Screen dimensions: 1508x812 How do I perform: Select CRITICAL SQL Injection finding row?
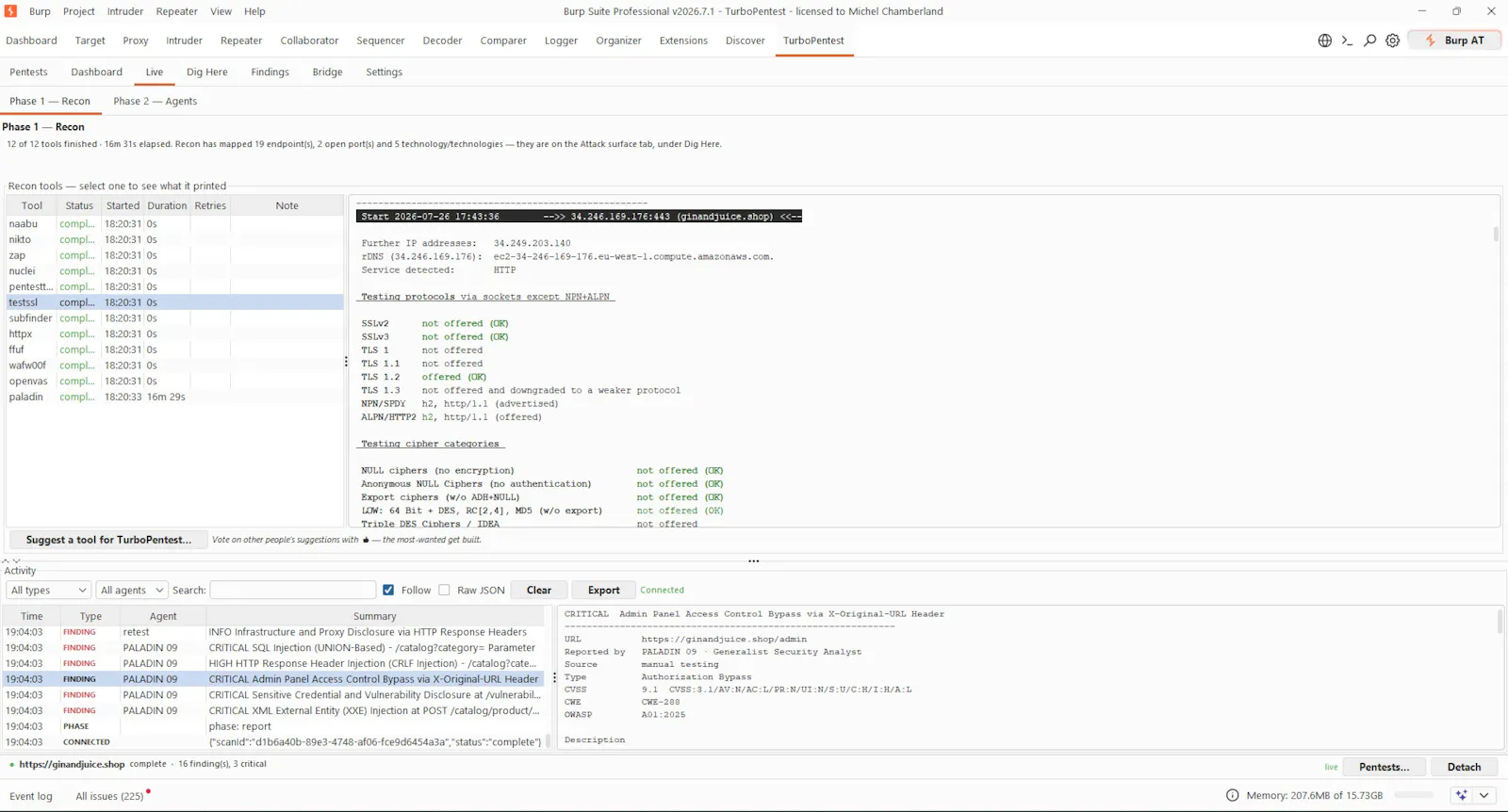273,648
